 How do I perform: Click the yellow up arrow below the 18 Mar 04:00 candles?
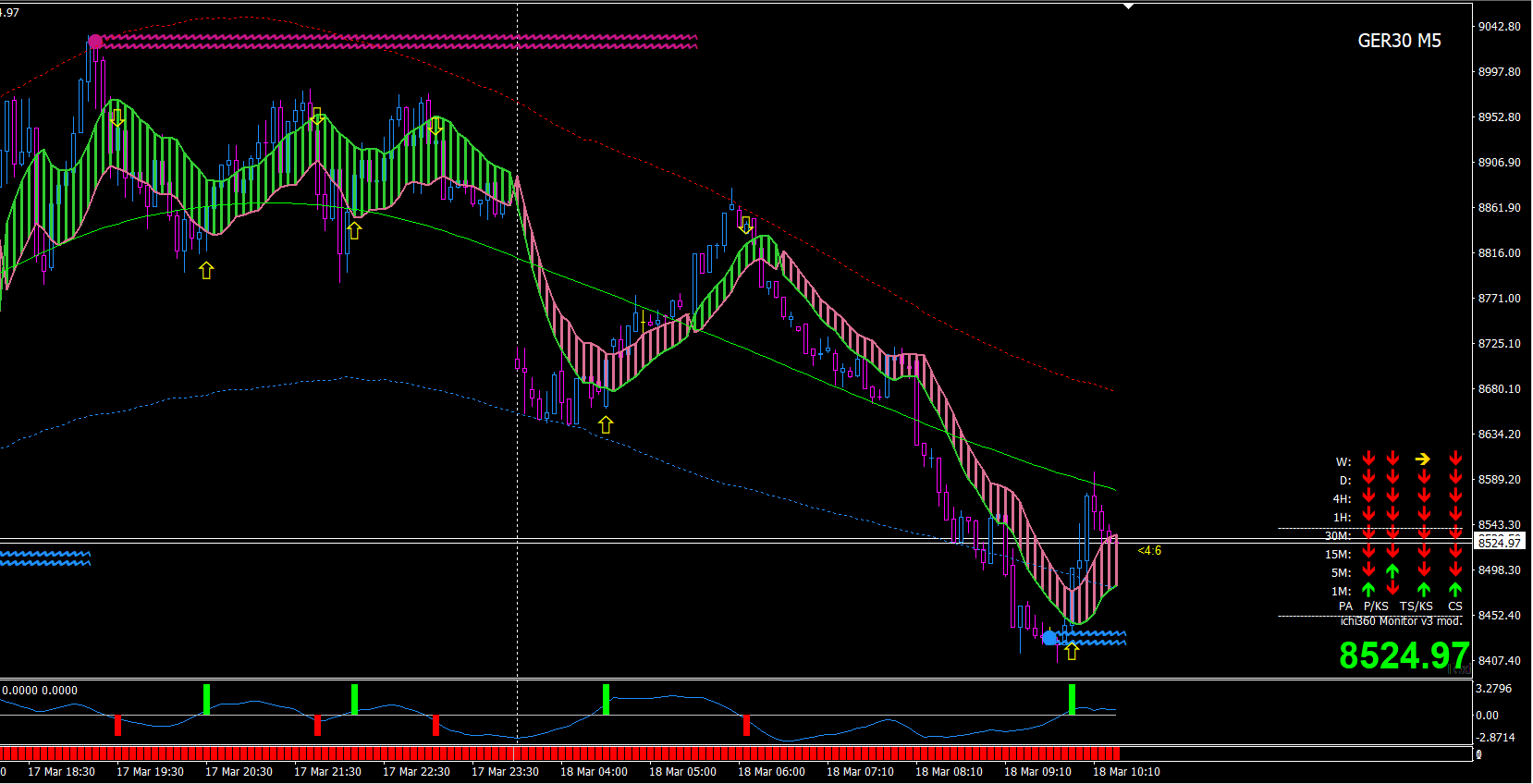coord(606,424)
